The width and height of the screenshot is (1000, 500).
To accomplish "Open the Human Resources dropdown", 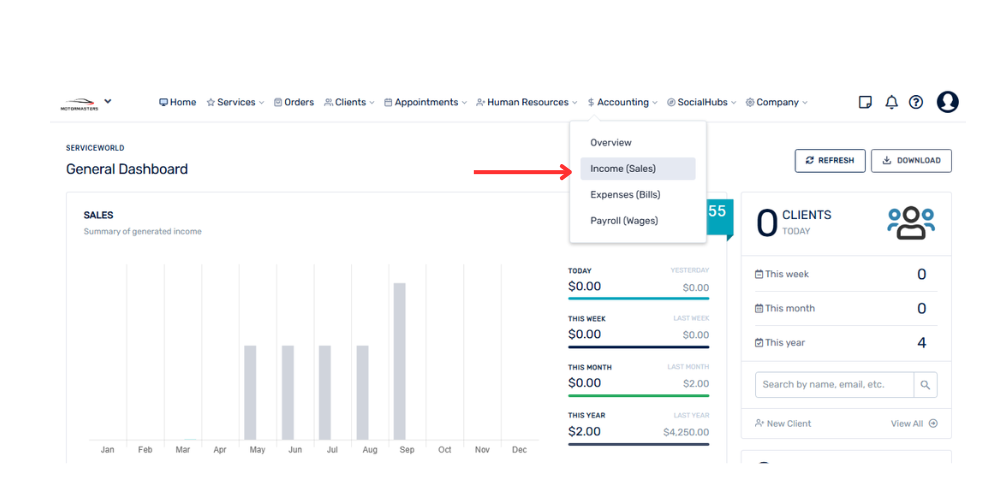I will 527,102.
